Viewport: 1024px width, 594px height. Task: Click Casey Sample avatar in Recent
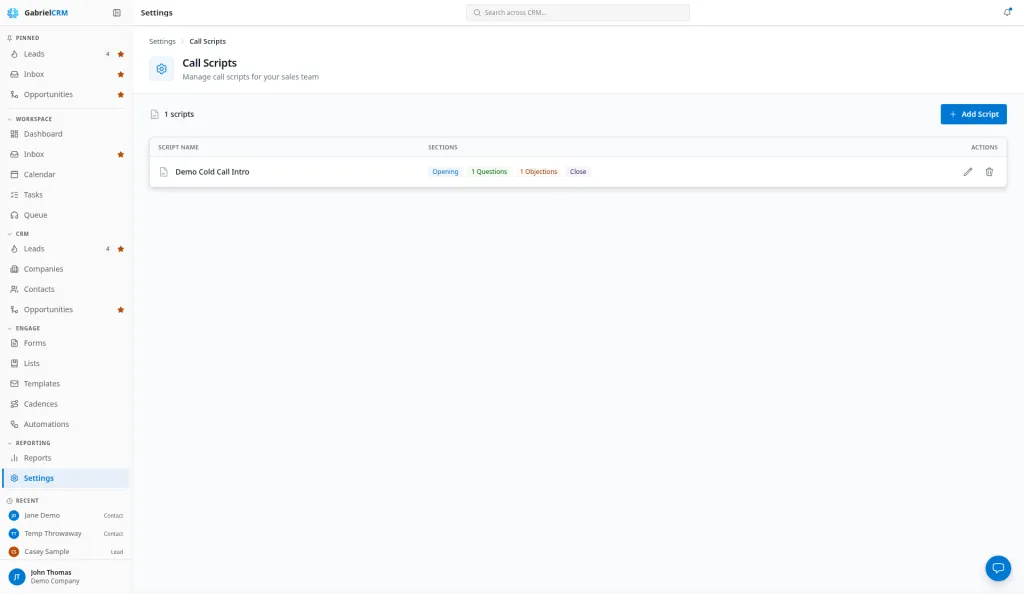point(14,552)
